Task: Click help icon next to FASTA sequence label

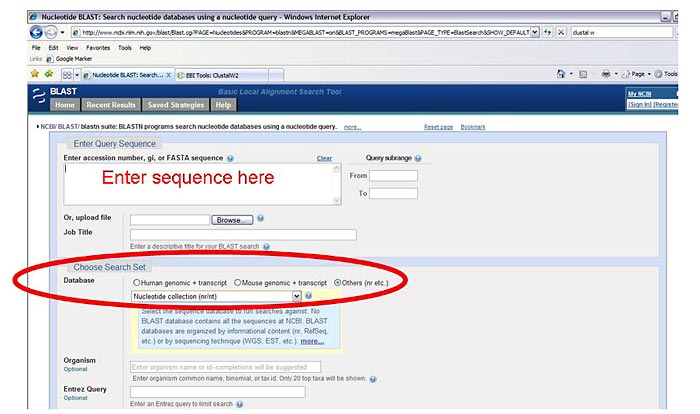Action: [x=230, y=159]
